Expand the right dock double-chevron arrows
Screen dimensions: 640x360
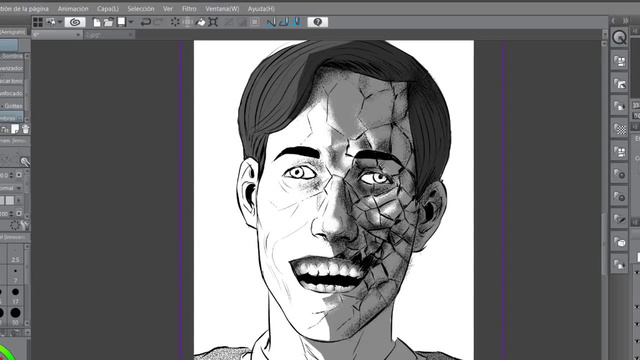(626, 20)
